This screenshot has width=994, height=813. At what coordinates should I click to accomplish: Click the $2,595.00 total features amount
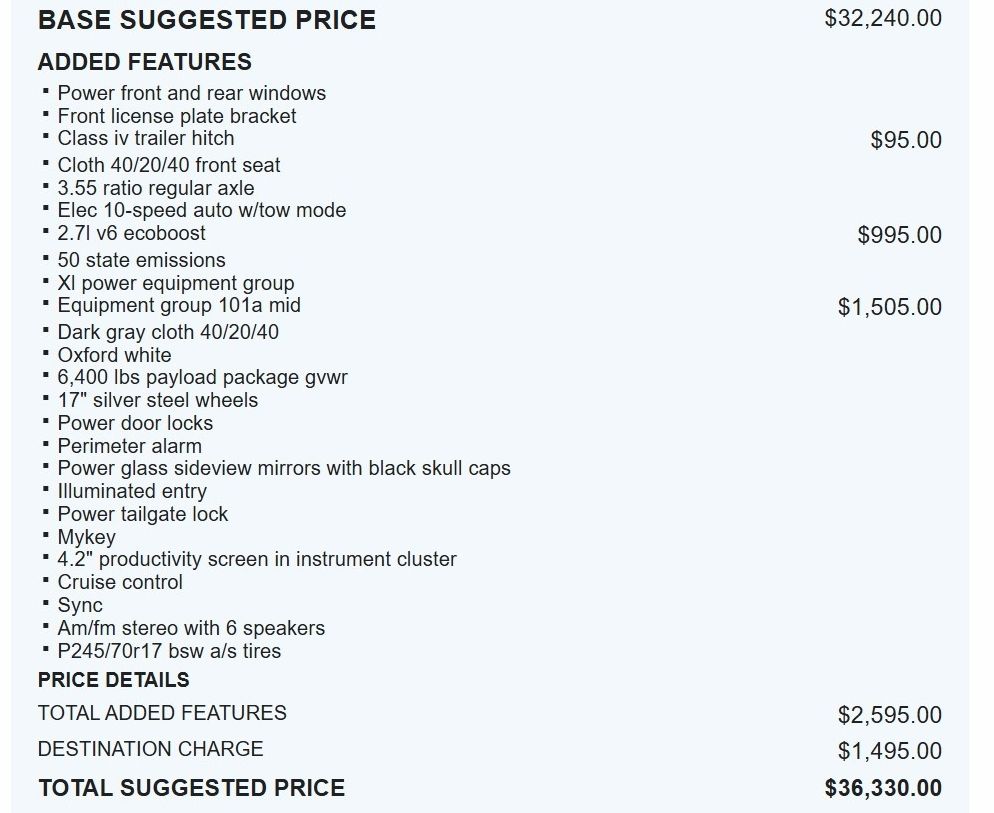click(889, 715)
